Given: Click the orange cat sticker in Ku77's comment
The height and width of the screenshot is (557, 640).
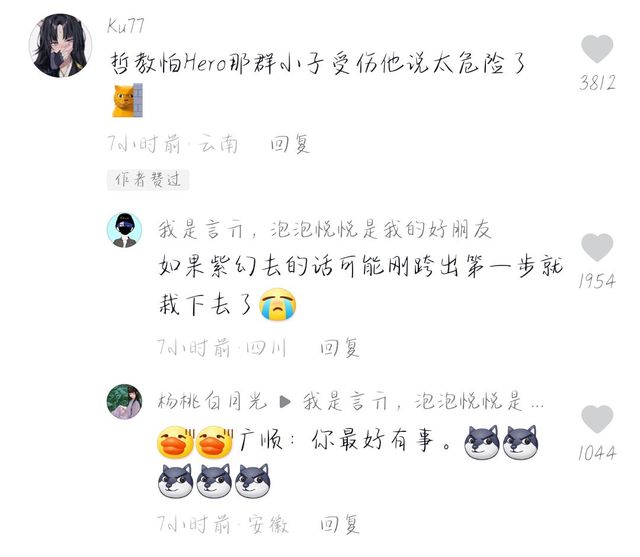Looking at the screenshot, I should (127, 100).
